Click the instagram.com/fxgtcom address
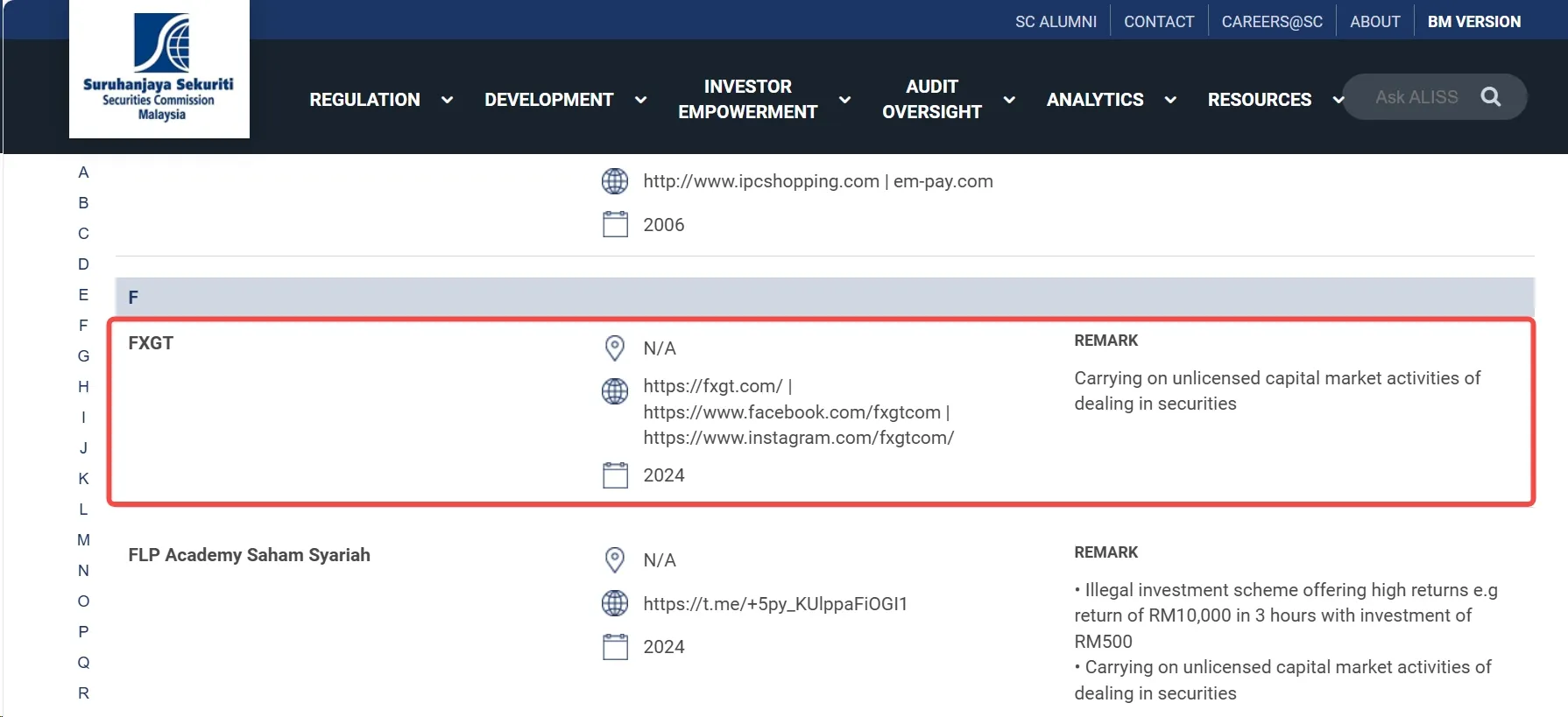The width and height of the screenshot is (1568, 717). (799, 438)
